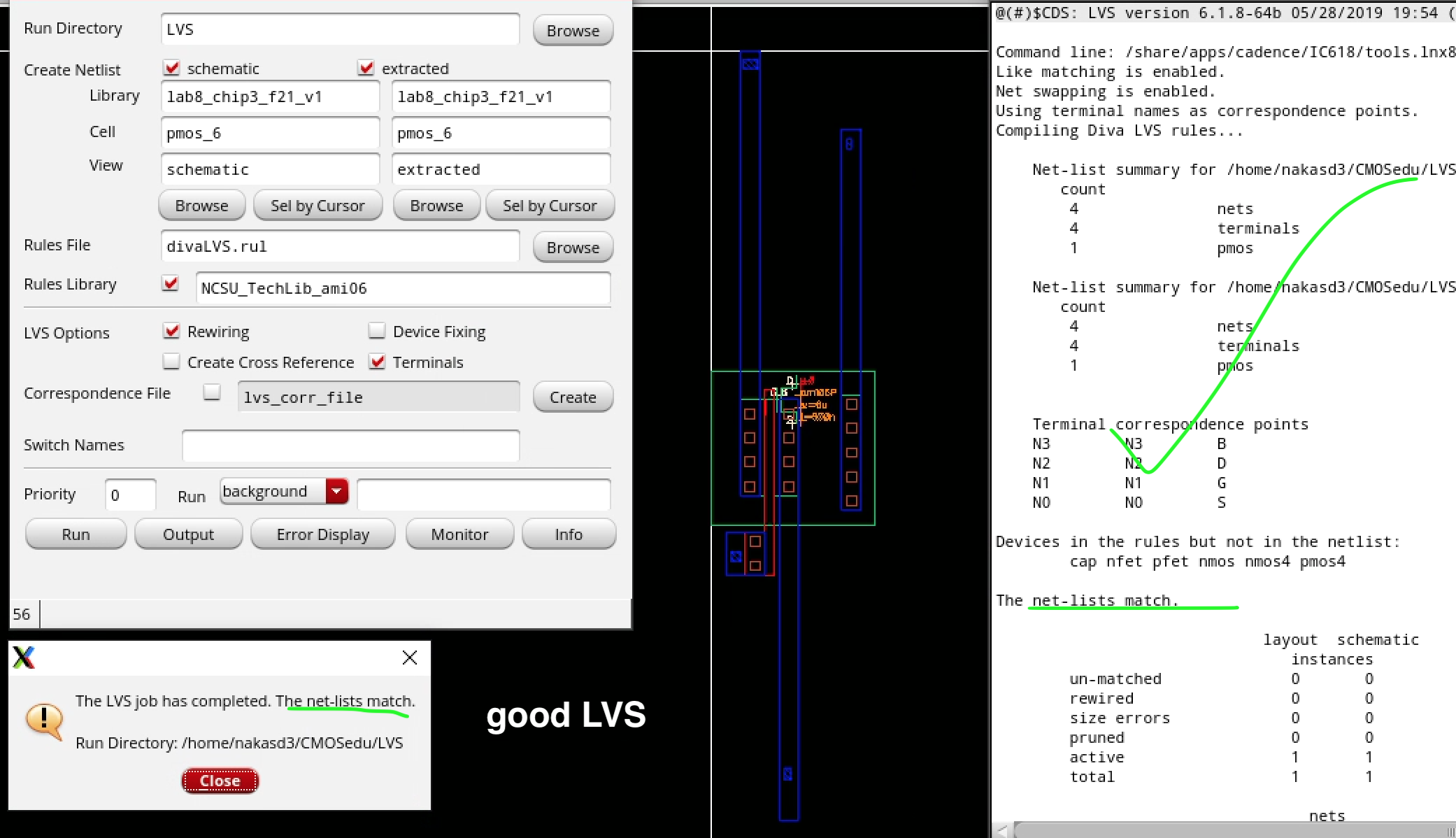
Task: Click the status number 56 in LVS form
Action: coord(22,614)
